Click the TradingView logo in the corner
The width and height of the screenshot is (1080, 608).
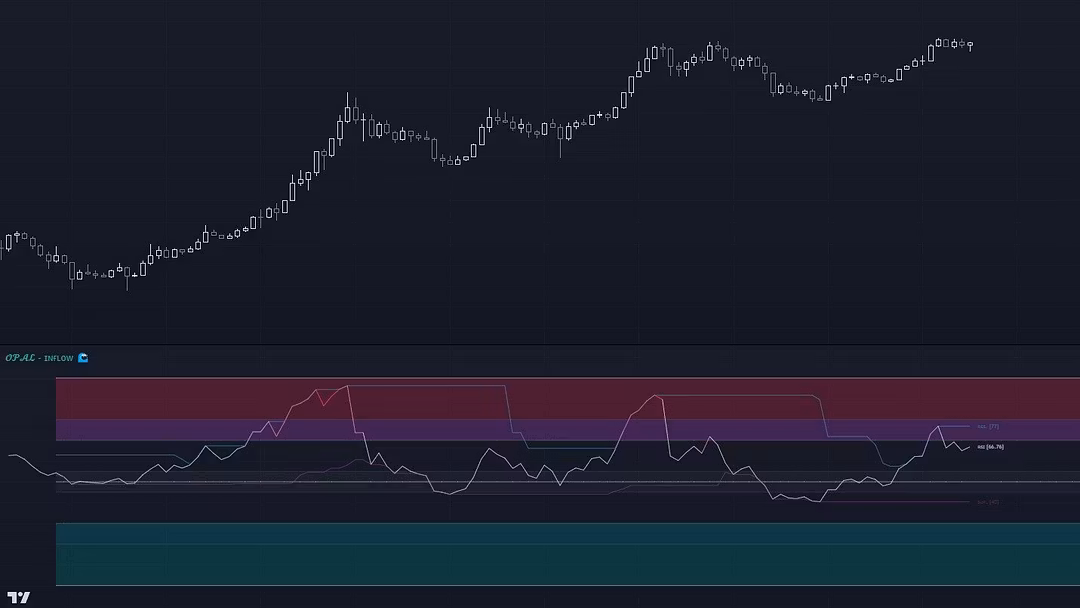point(18,597)
